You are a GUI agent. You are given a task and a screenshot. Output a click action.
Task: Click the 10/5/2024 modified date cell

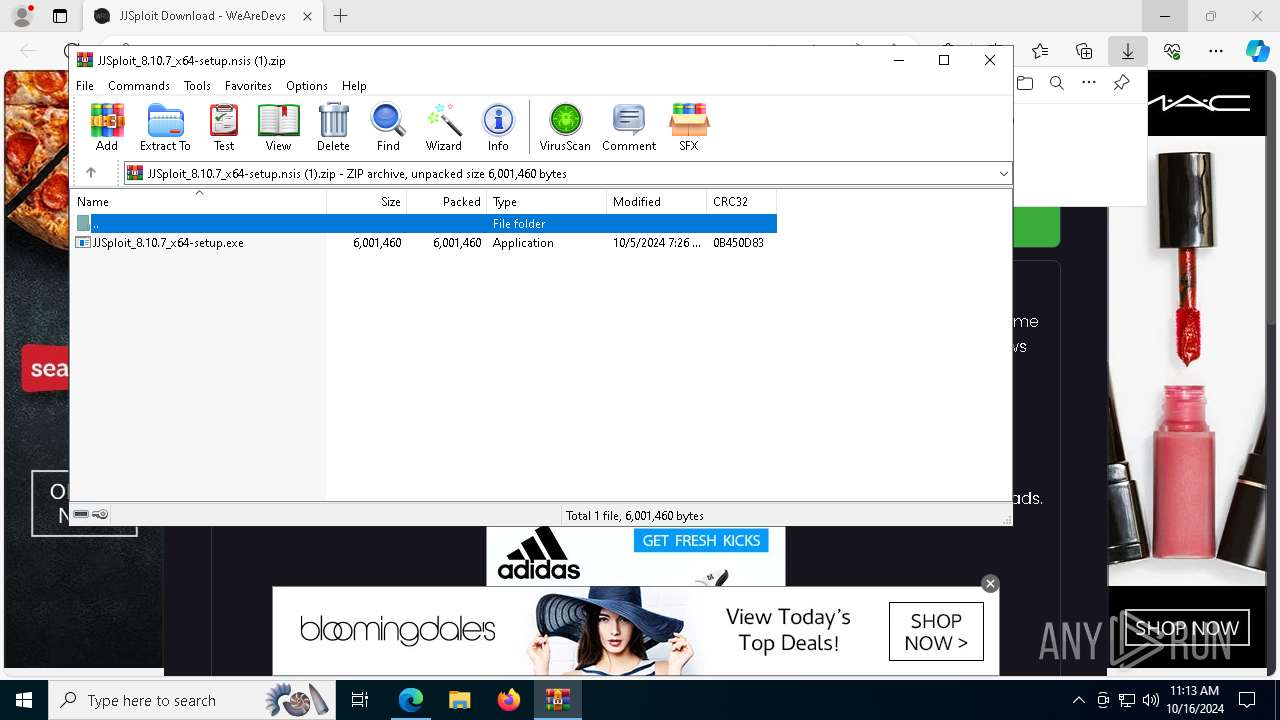tap(657, 243)
